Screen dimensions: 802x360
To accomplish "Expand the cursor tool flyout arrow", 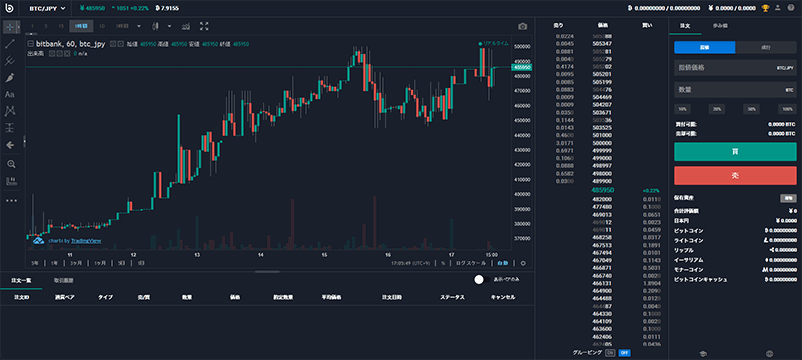I will 18,27.
